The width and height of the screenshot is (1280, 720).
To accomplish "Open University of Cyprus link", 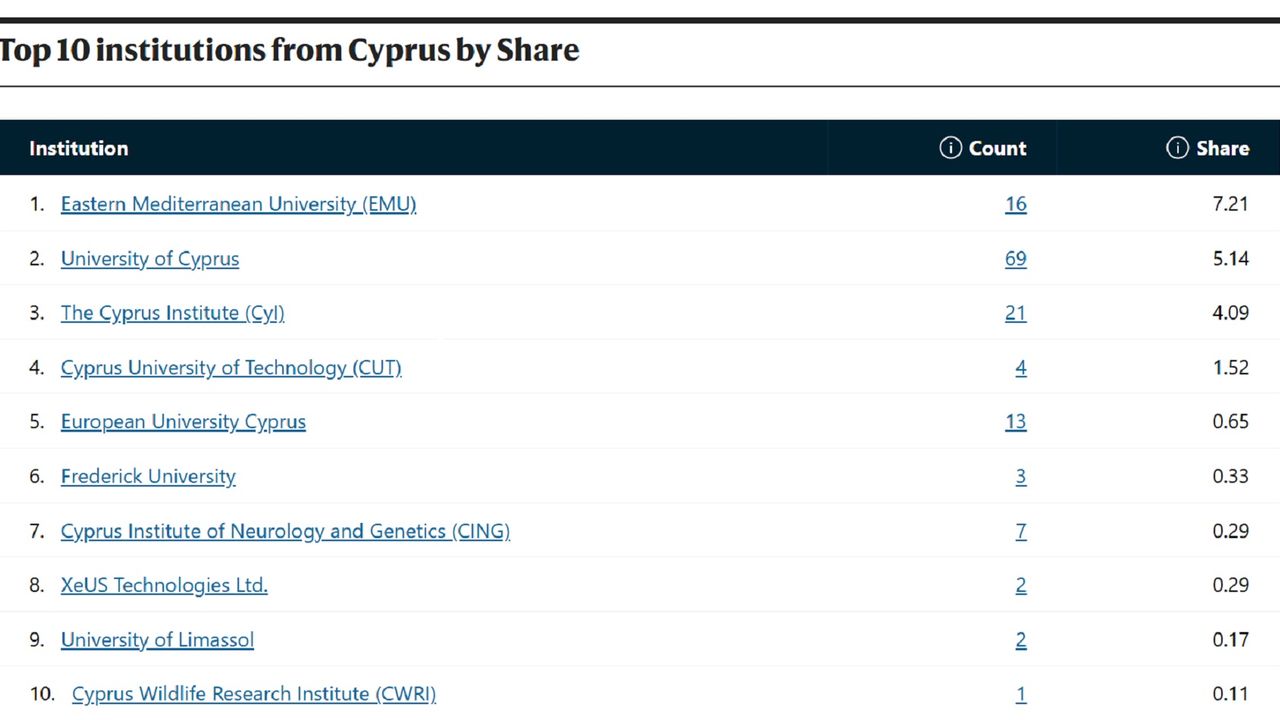I will [x=150, y=258].
